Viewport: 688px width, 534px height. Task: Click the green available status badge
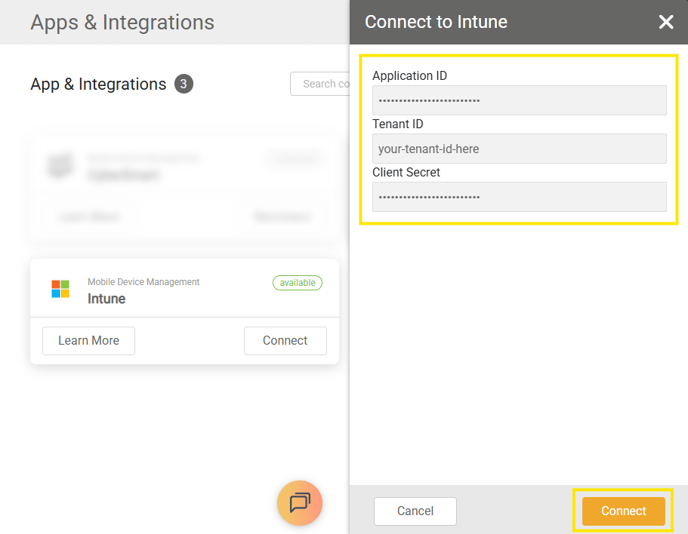tap(297, 283)
